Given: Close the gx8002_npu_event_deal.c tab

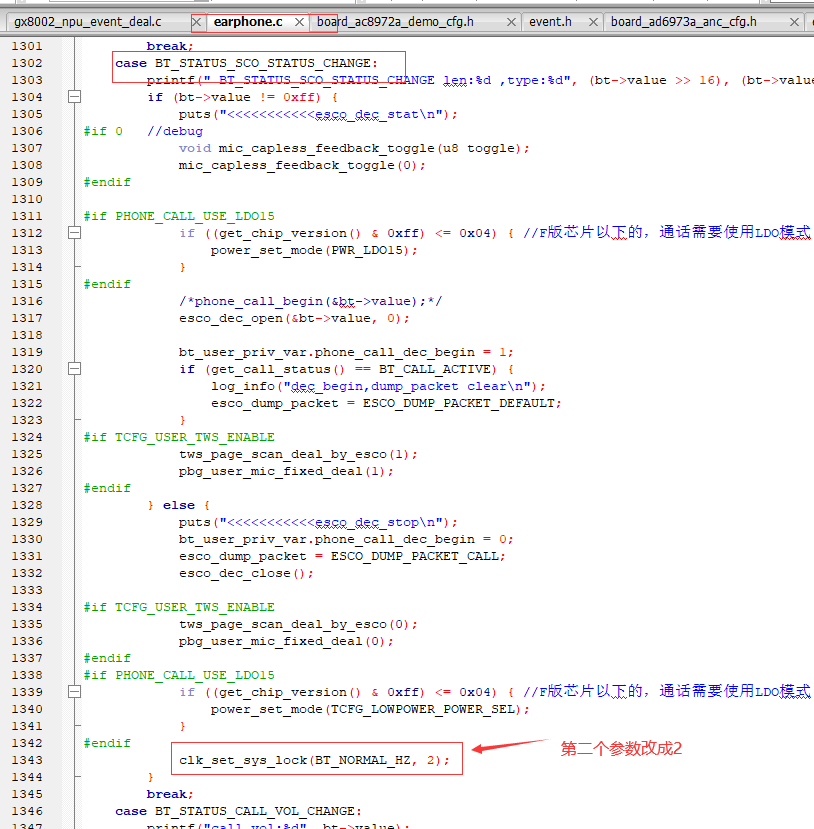Looking at the screenshot, I should tap(197, 22).
